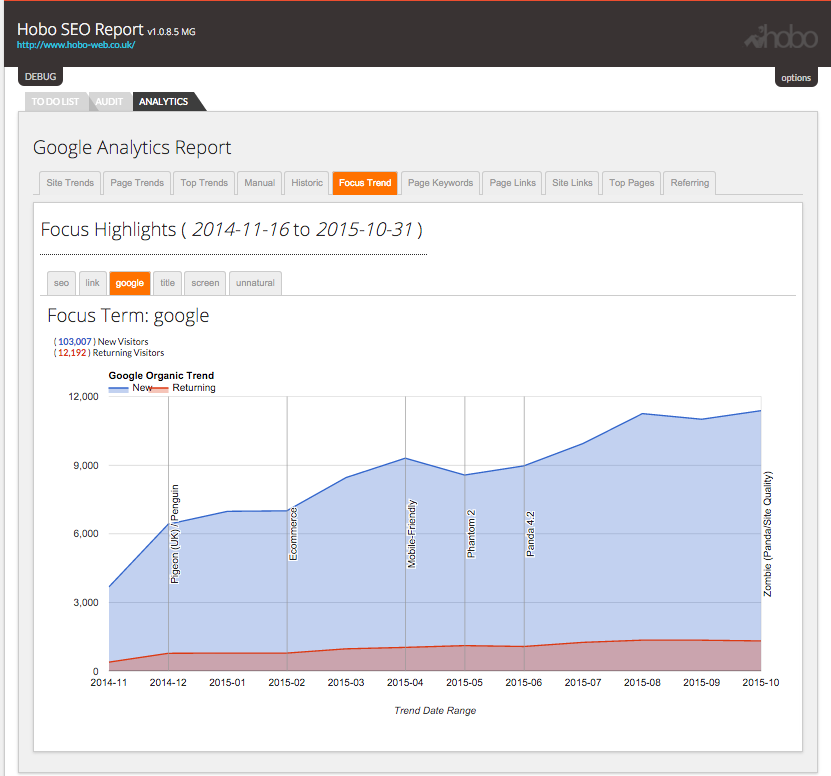
Task: Click the 2015-10 axis label
Action: tap(761, 683)
